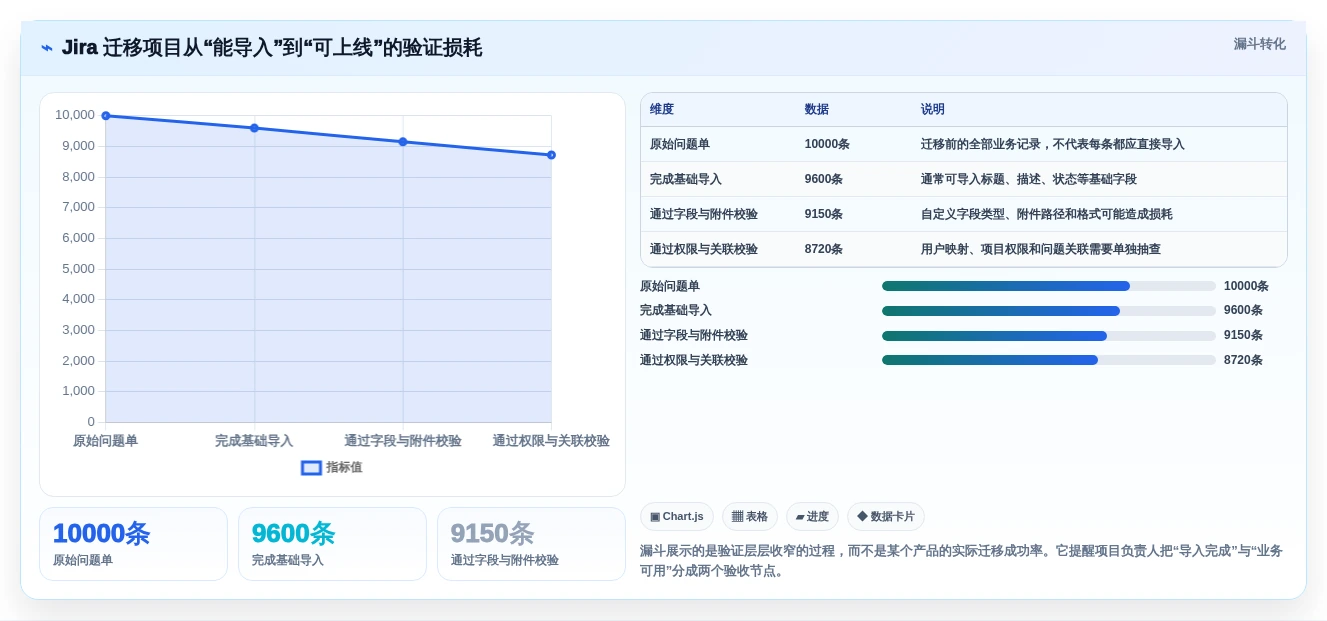This screenshot has width=1327, height=621.
Task: Click description 用户映射、项目权限和问题关联需要单独抽查
Action: [x=1041, y=249]
